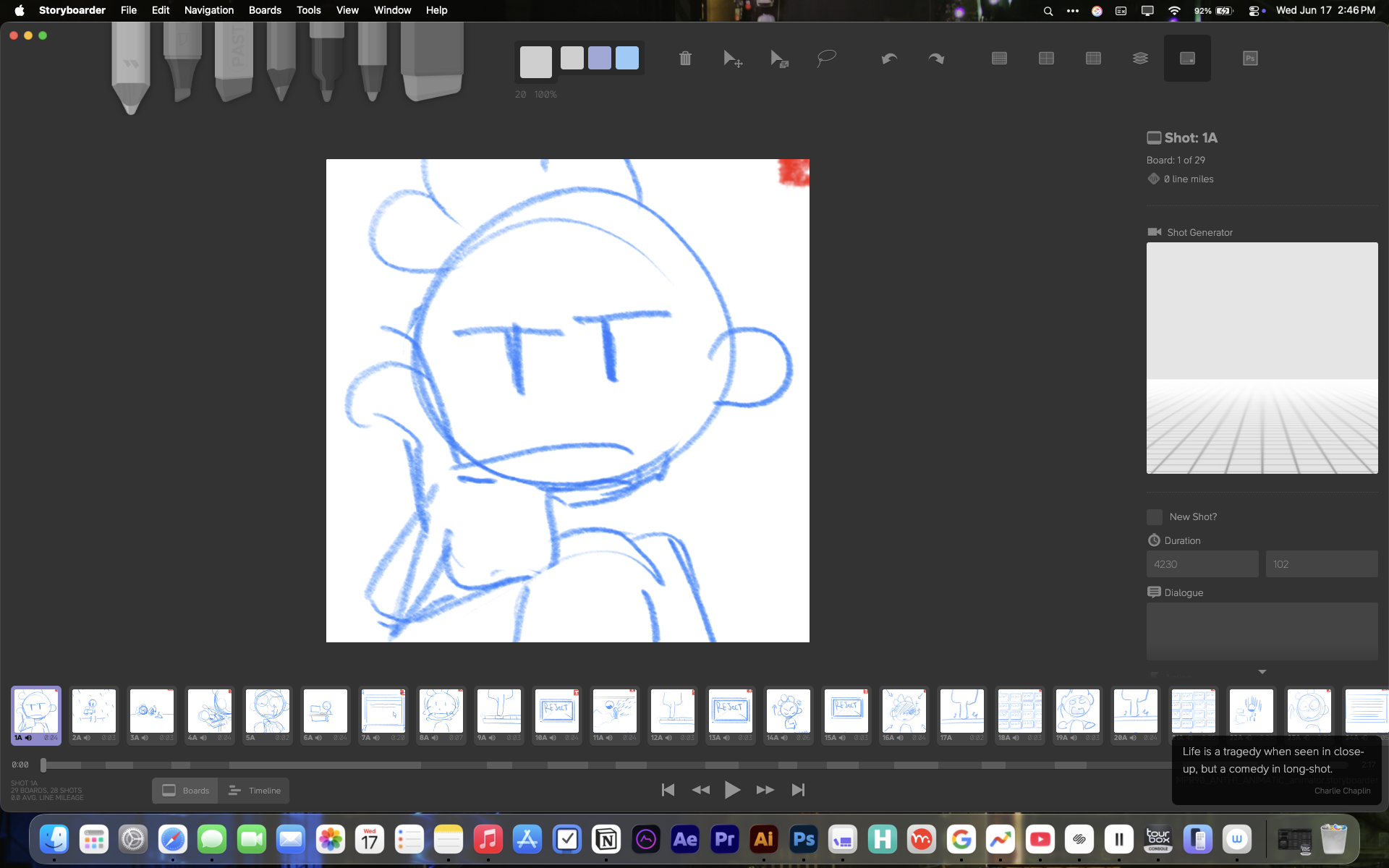Go to the next board with fast-forward
This screenshot has height=868, width=1389.
tap(765, 790)
